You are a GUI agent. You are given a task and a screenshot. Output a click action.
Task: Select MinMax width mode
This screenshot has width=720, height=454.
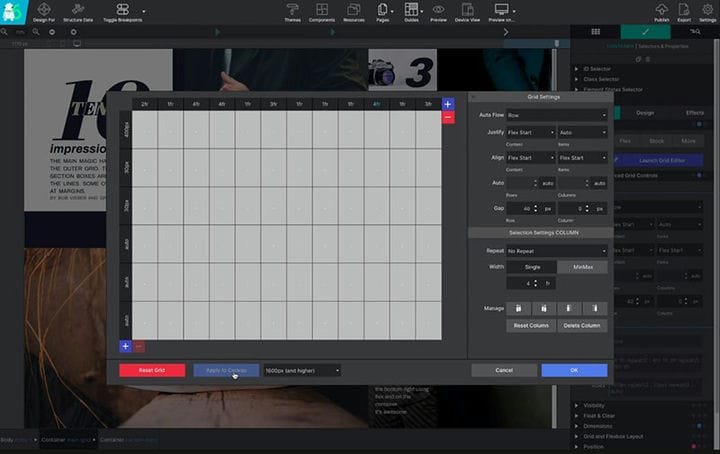[x=583, y=267]
